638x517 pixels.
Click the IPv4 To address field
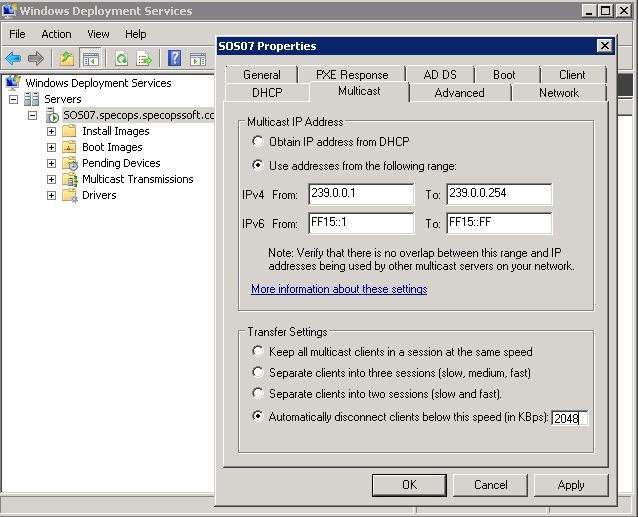coord(499,194)
